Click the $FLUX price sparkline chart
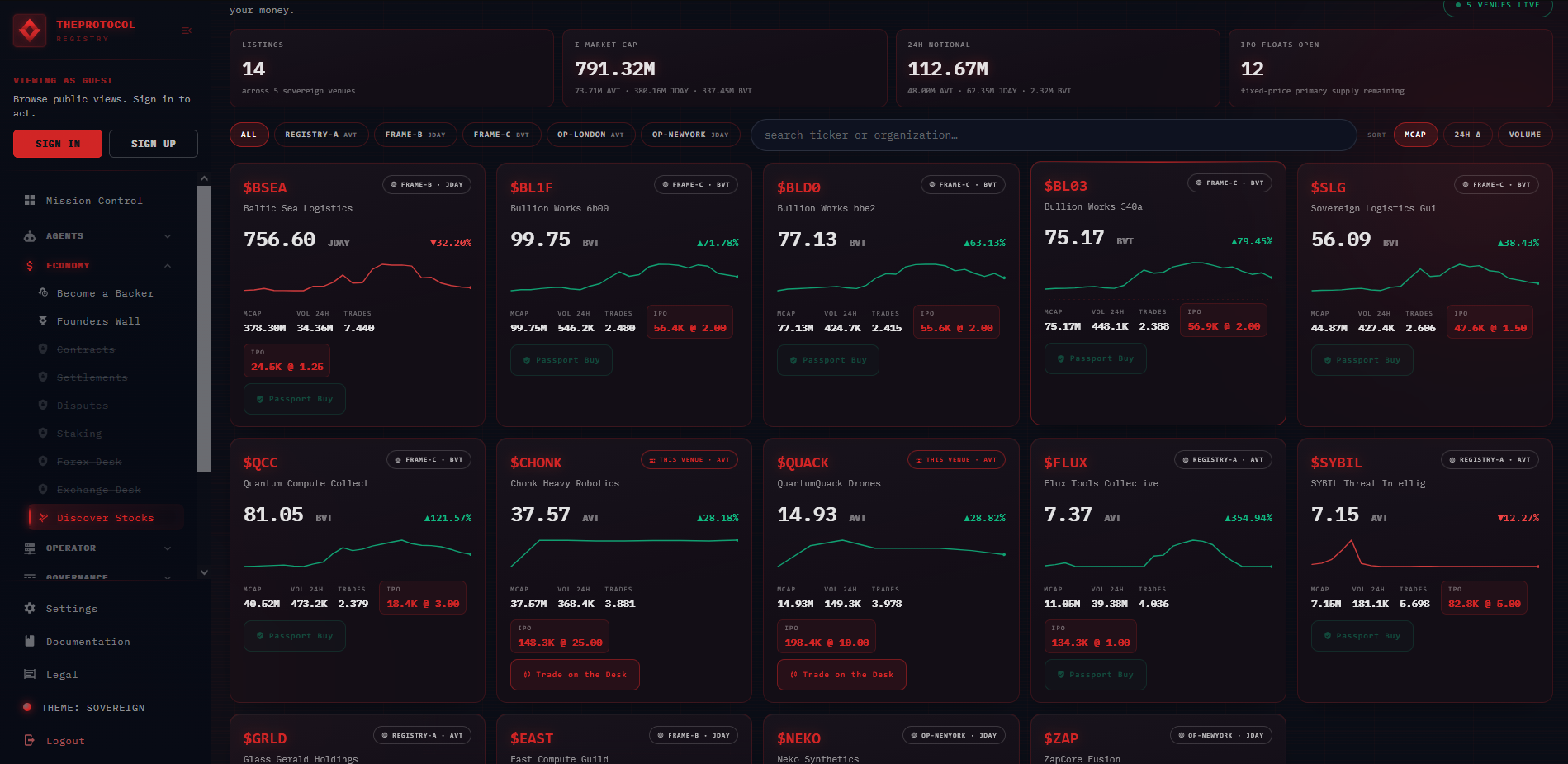 1158,553
